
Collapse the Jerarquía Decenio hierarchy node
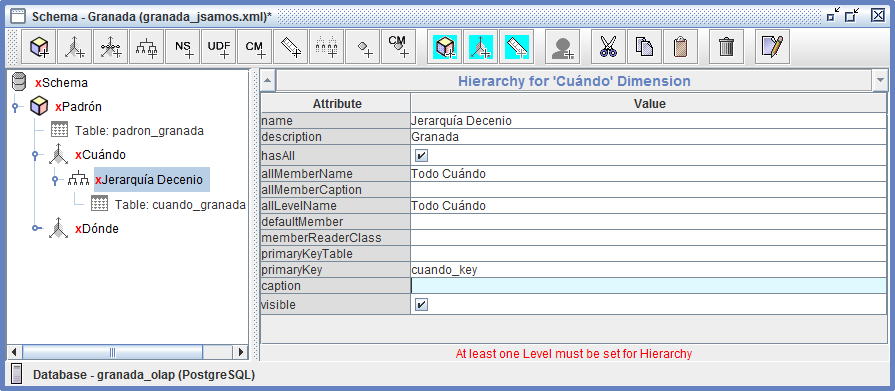tap(55, 180)
